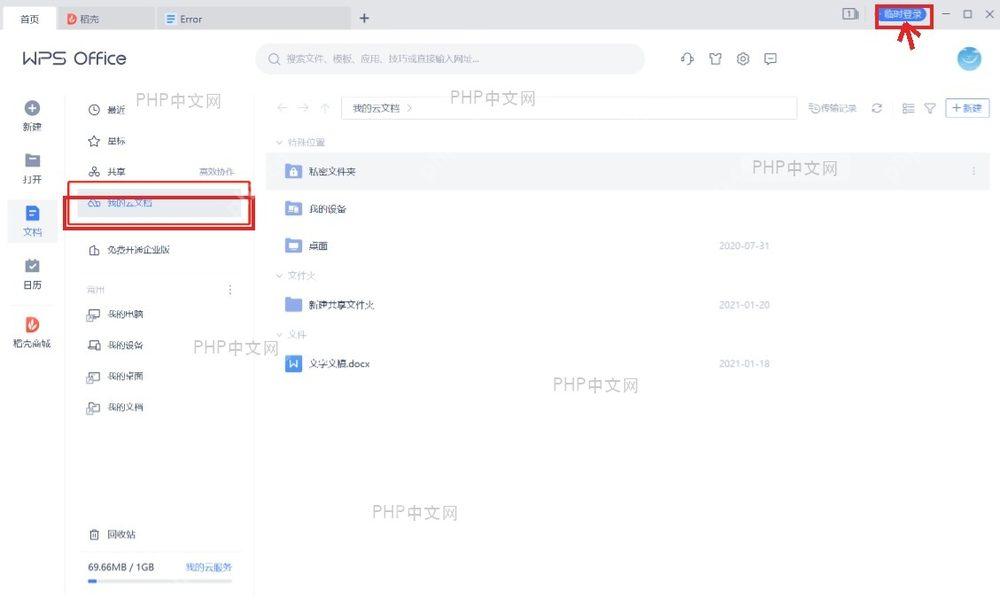The image size is (1000, 606).
Task: Open the 日历 (Calendar) sidebar icon
Action: [32, 274]
